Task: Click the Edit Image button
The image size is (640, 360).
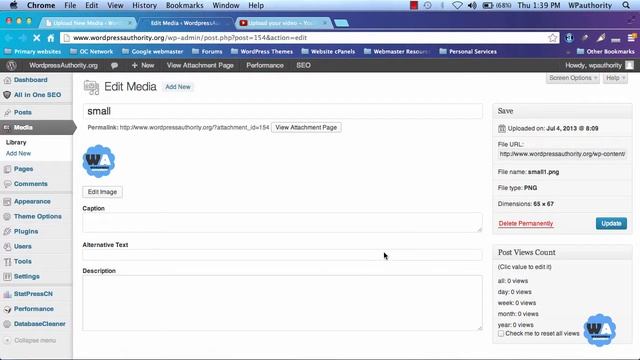Action: click(102, 192)
